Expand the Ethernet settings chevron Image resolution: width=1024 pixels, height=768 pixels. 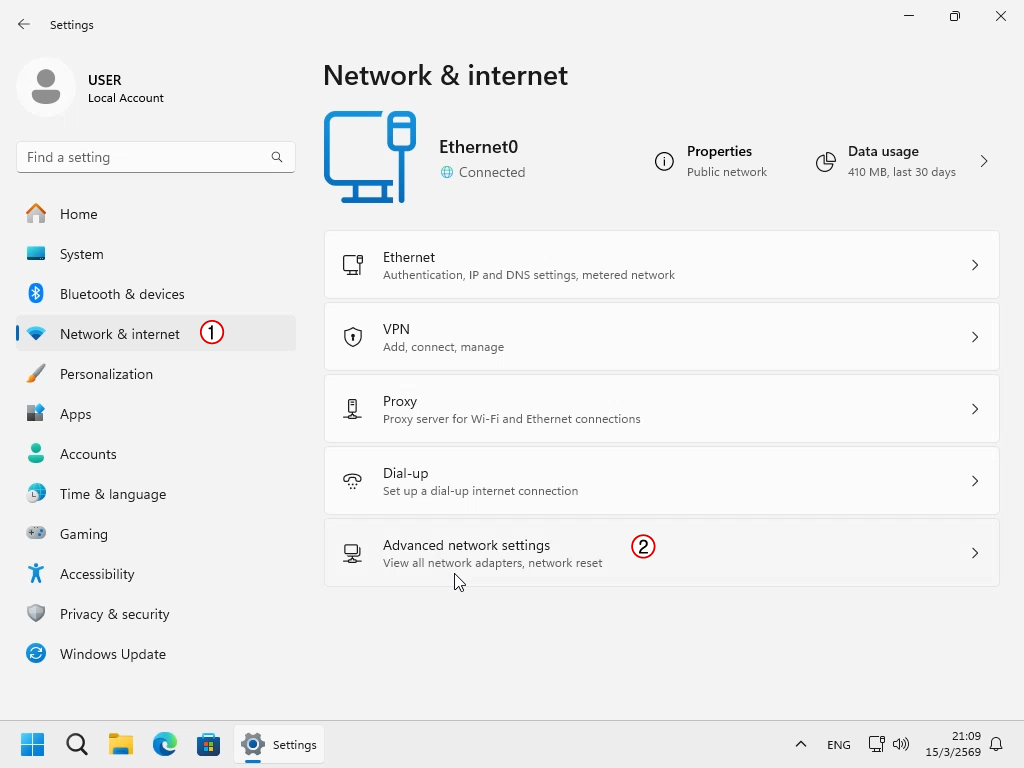pyautogui.click(x=974, y=265)
